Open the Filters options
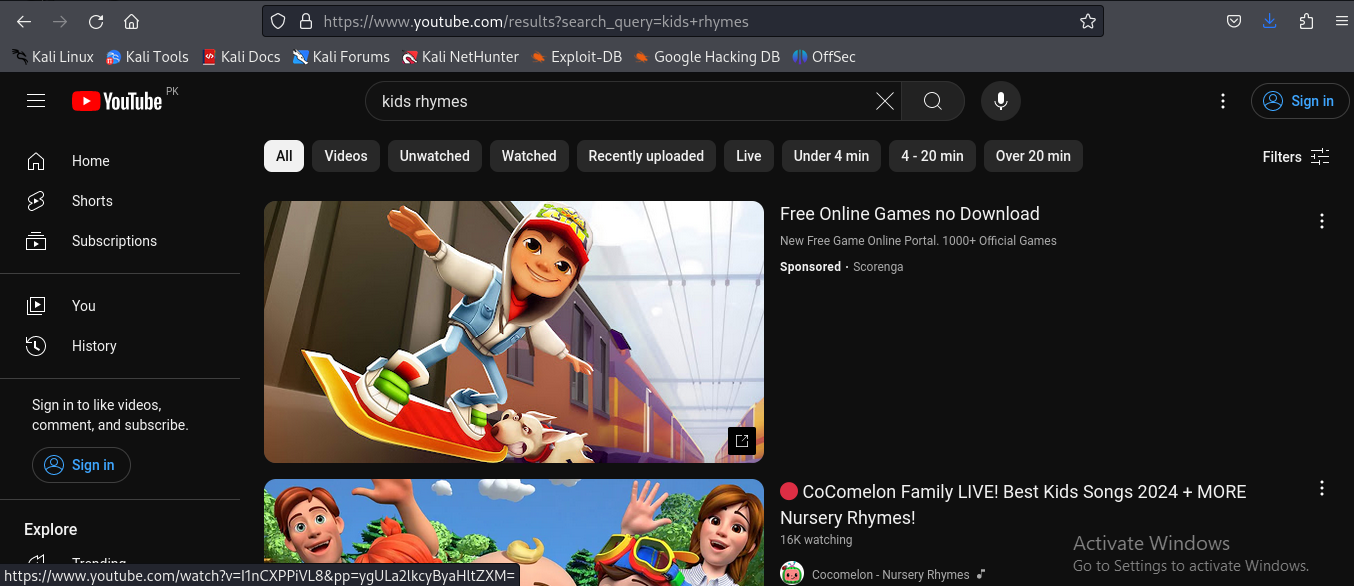Screen dimensions: 1354x586 1296,157
